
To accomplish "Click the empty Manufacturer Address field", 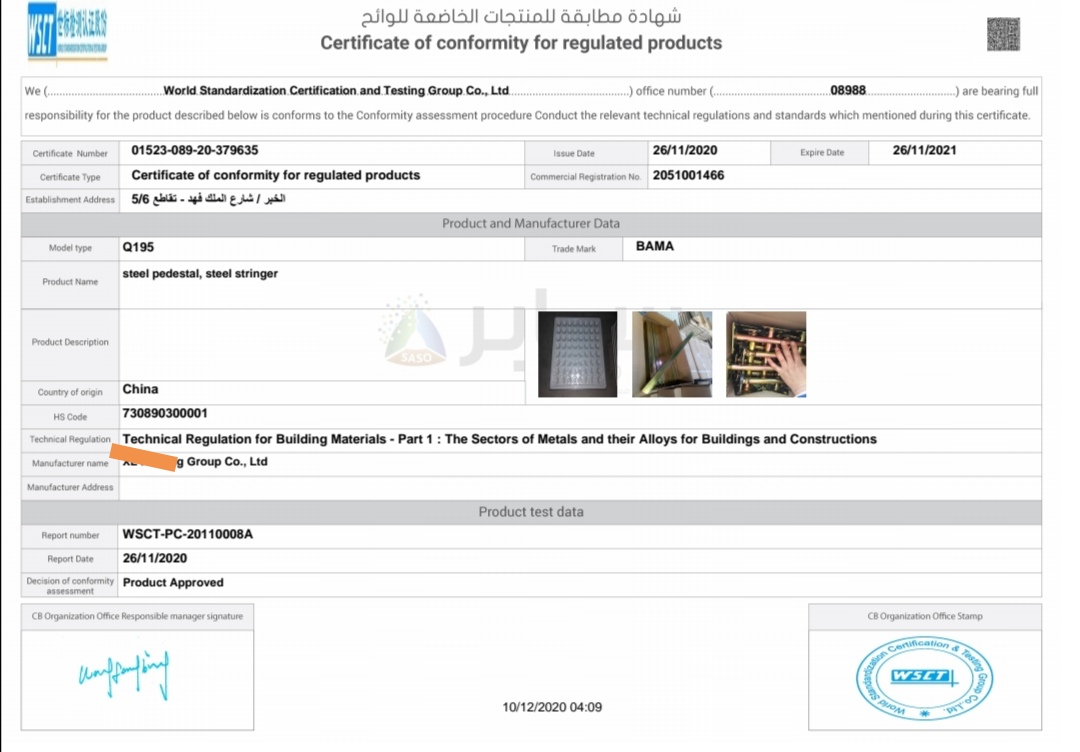I will 578,487.
